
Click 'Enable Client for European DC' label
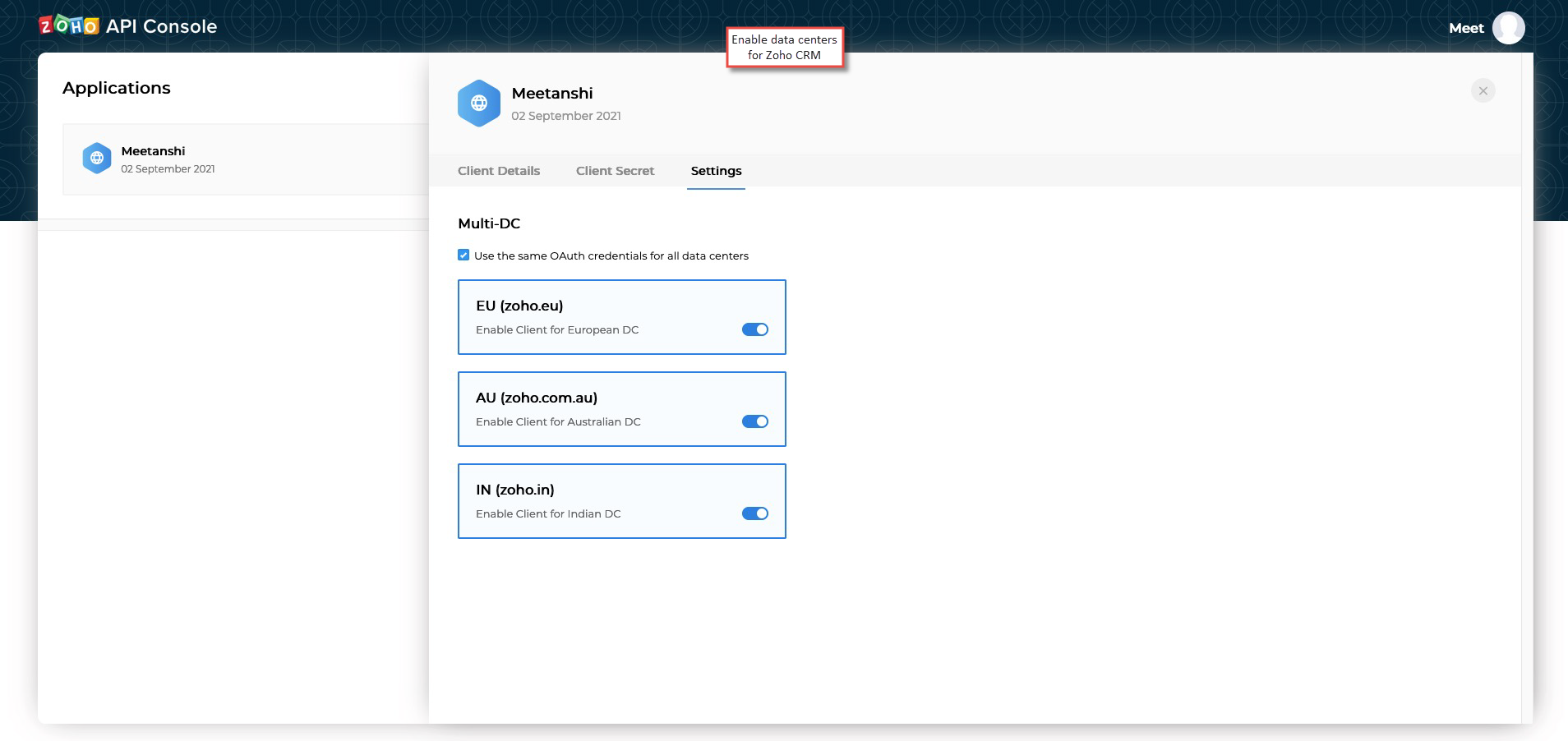tap(557, 329)
